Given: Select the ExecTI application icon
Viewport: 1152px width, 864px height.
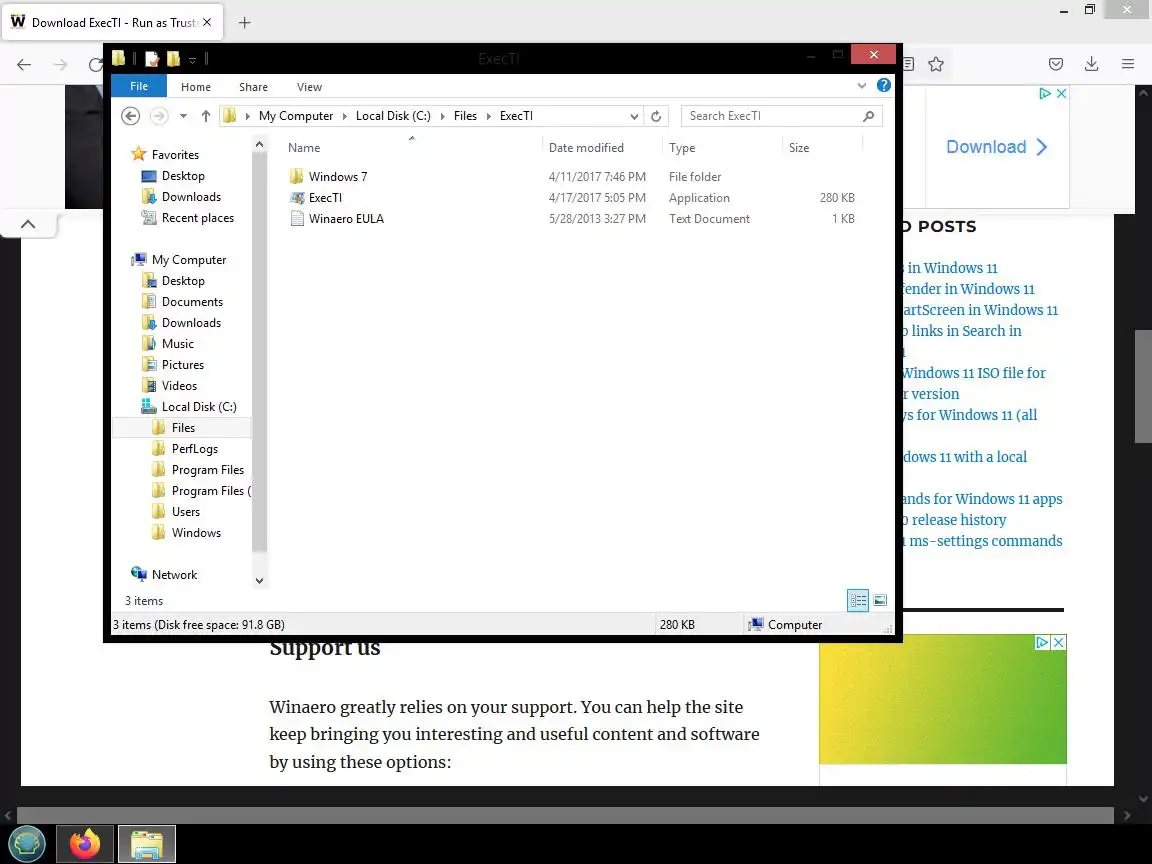Looking at the screenshot, I should (296, 198).
